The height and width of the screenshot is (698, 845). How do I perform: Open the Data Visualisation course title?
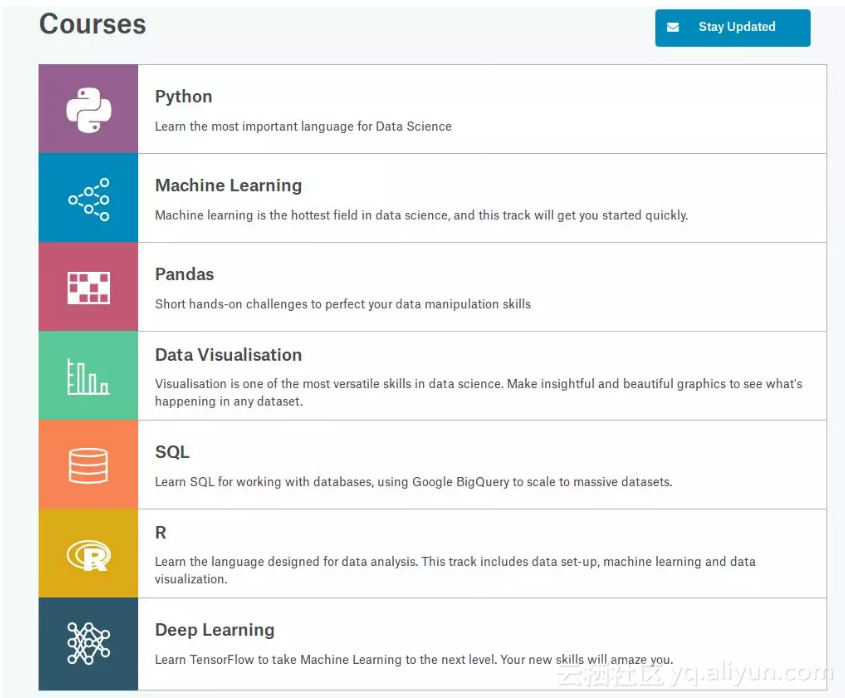pyautogui.click(x=228, y=355)
